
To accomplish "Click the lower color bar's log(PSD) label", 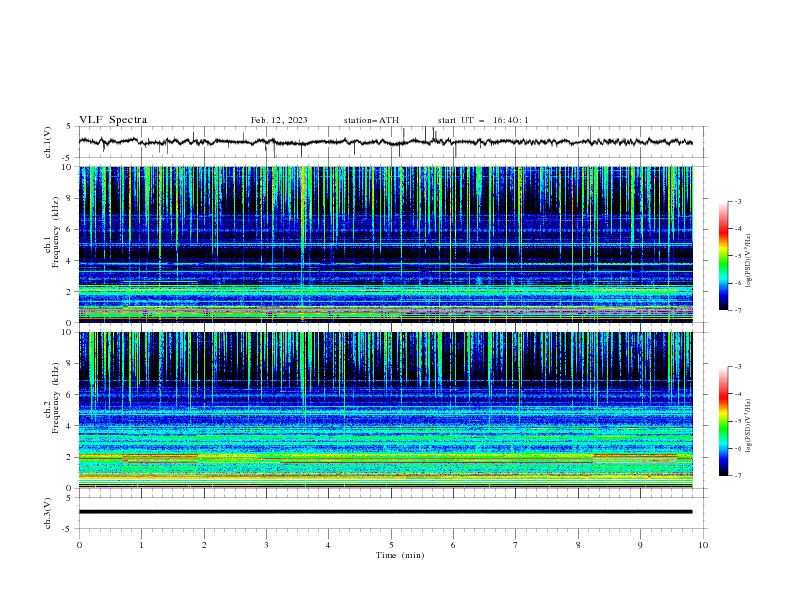I will (x=749, y=425).
